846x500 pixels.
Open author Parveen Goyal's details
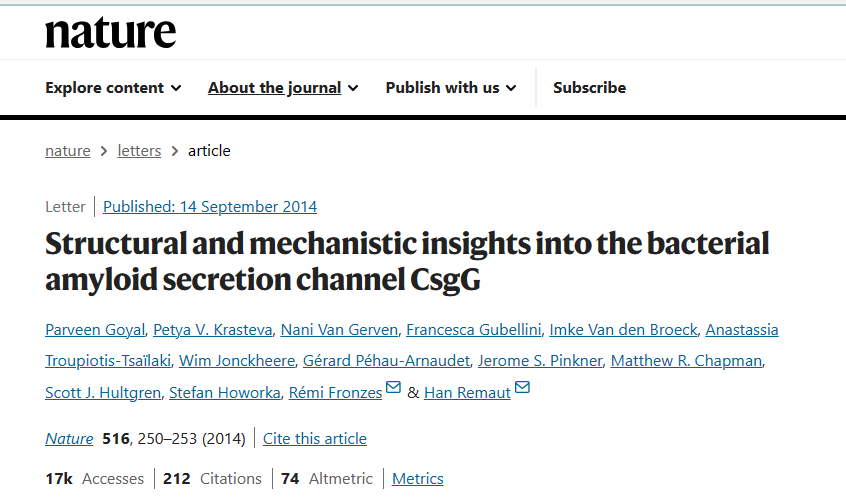(x=93, y=330)
